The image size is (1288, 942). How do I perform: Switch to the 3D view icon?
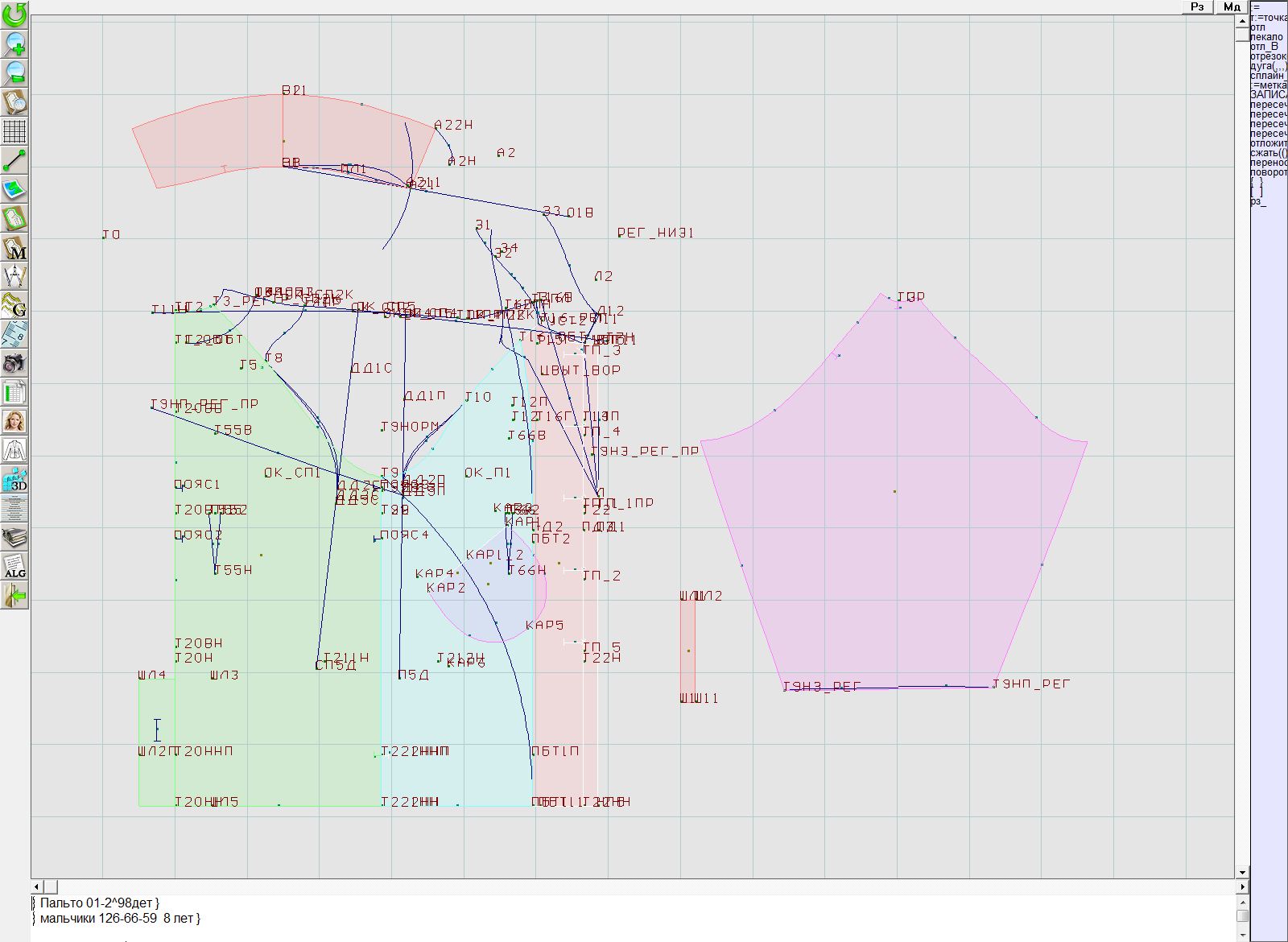[14, 479]
